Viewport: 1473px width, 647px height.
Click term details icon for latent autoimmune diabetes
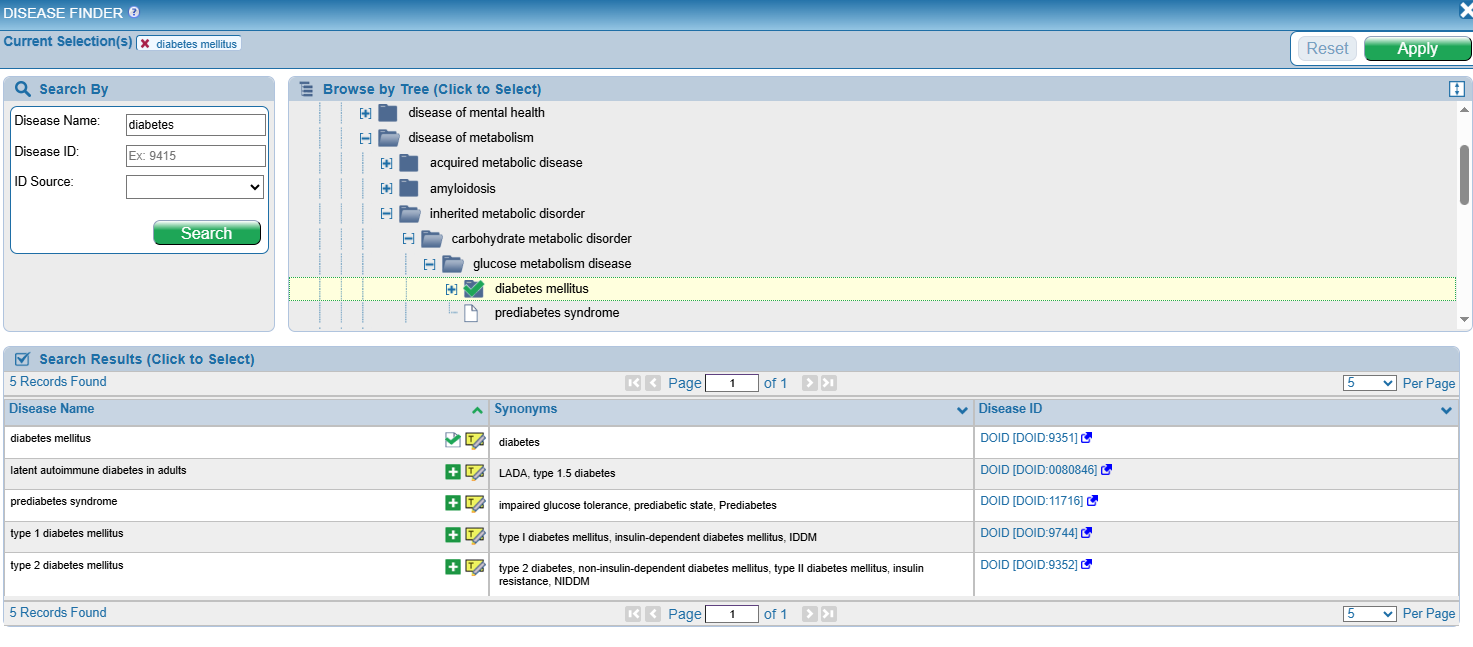(475, 471)
